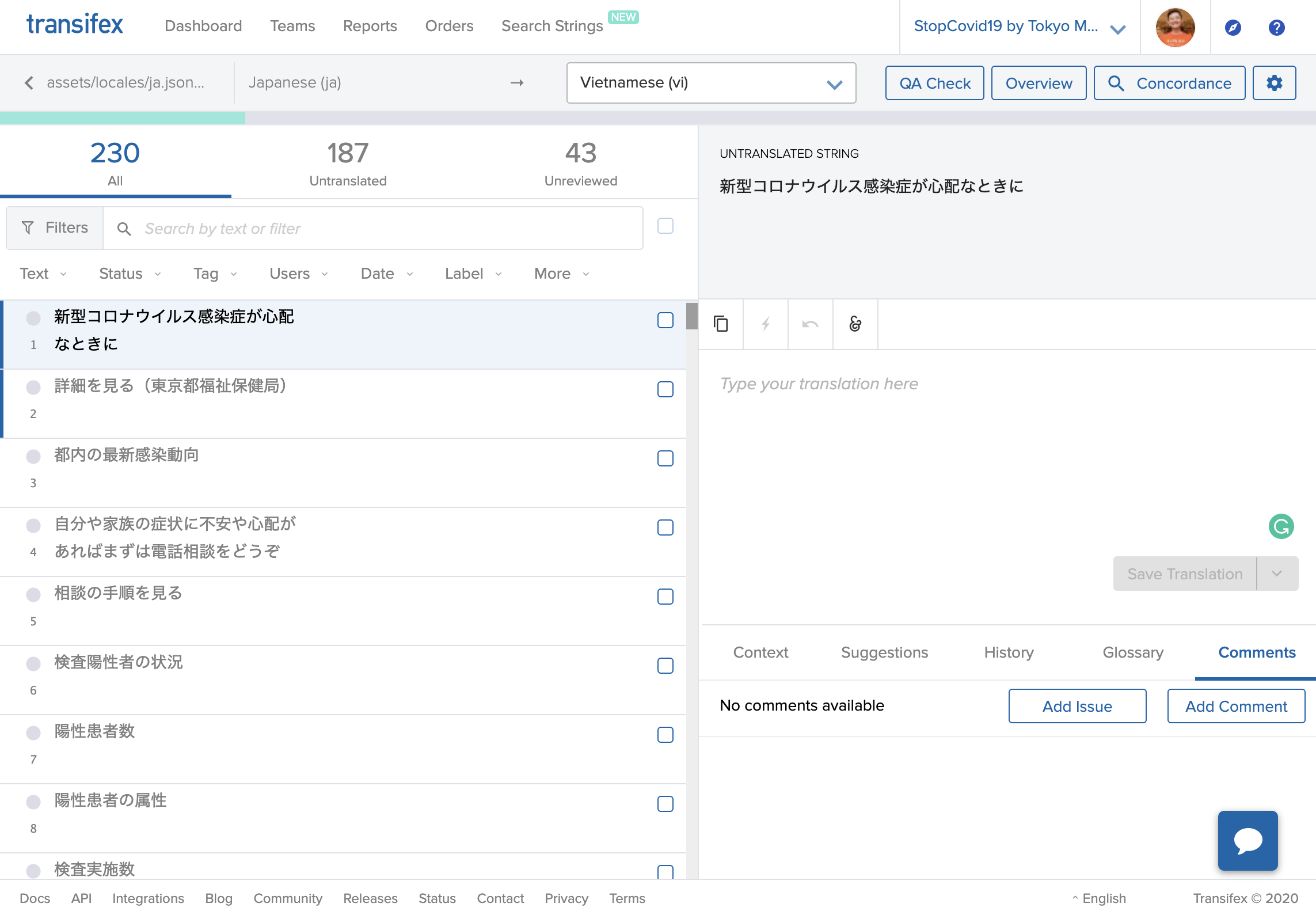1316x911 pixels.
Task: Open the user avatar menu
Action: coord(1175,27)
